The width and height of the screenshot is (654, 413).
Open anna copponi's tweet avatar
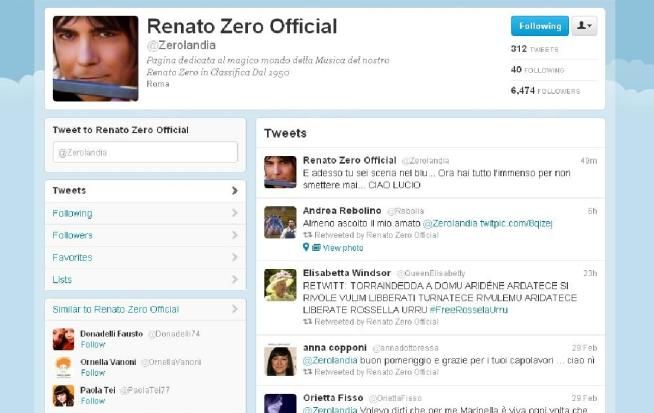280,360
